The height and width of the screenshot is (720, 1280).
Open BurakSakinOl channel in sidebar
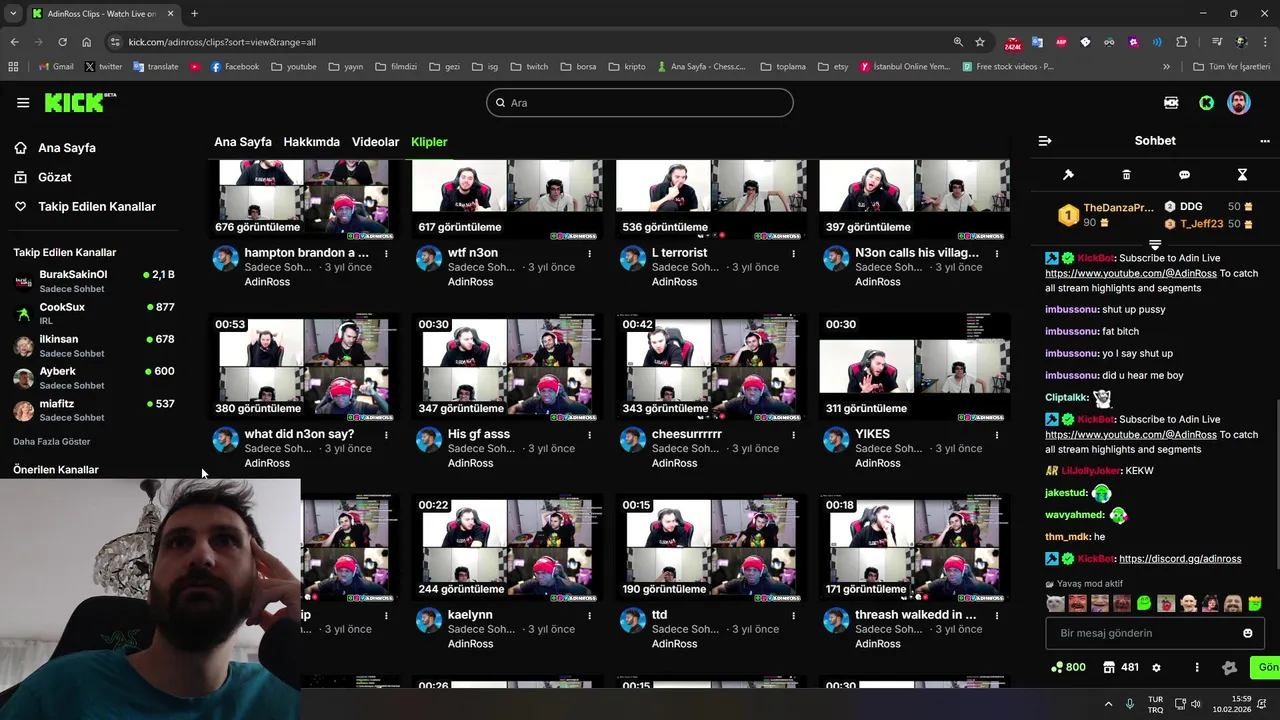pyautogui.click(x=94, y=281)
